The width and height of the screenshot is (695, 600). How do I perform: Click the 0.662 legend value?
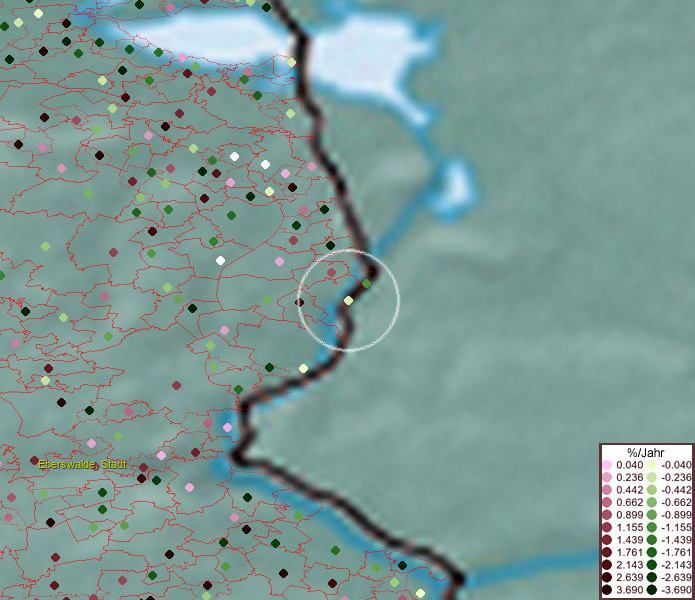point(630,503)
